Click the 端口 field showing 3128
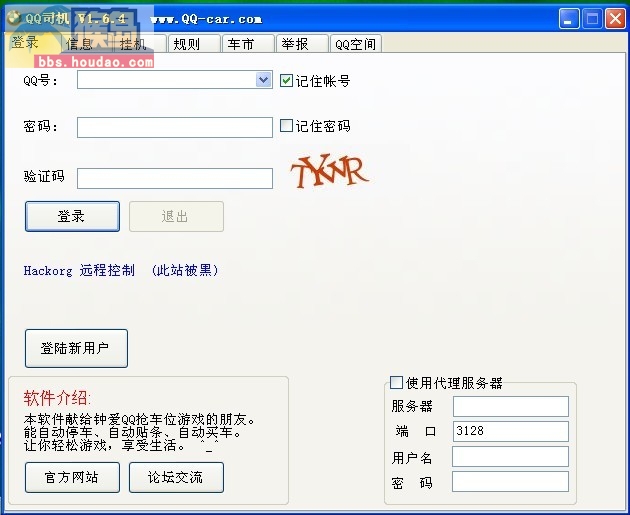This screenshot has width=630, height=515. [x=511, y=431]
